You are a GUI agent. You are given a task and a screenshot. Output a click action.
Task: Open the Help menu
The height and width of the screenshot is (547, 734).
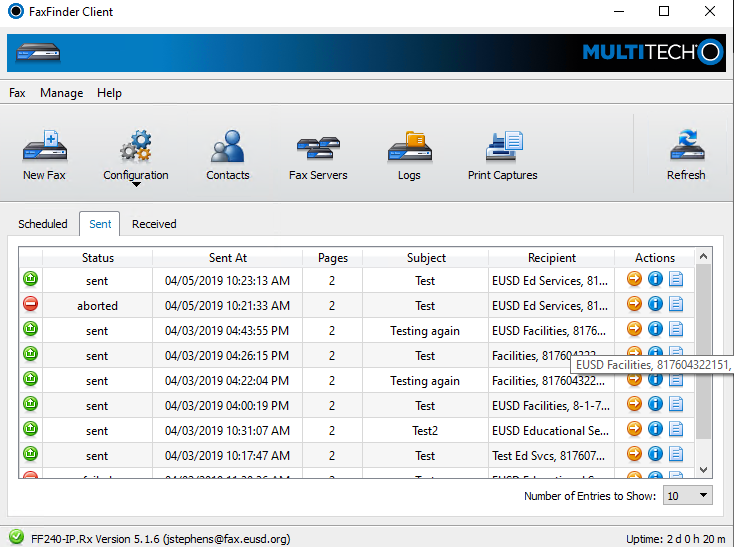[x=109, y=93]
